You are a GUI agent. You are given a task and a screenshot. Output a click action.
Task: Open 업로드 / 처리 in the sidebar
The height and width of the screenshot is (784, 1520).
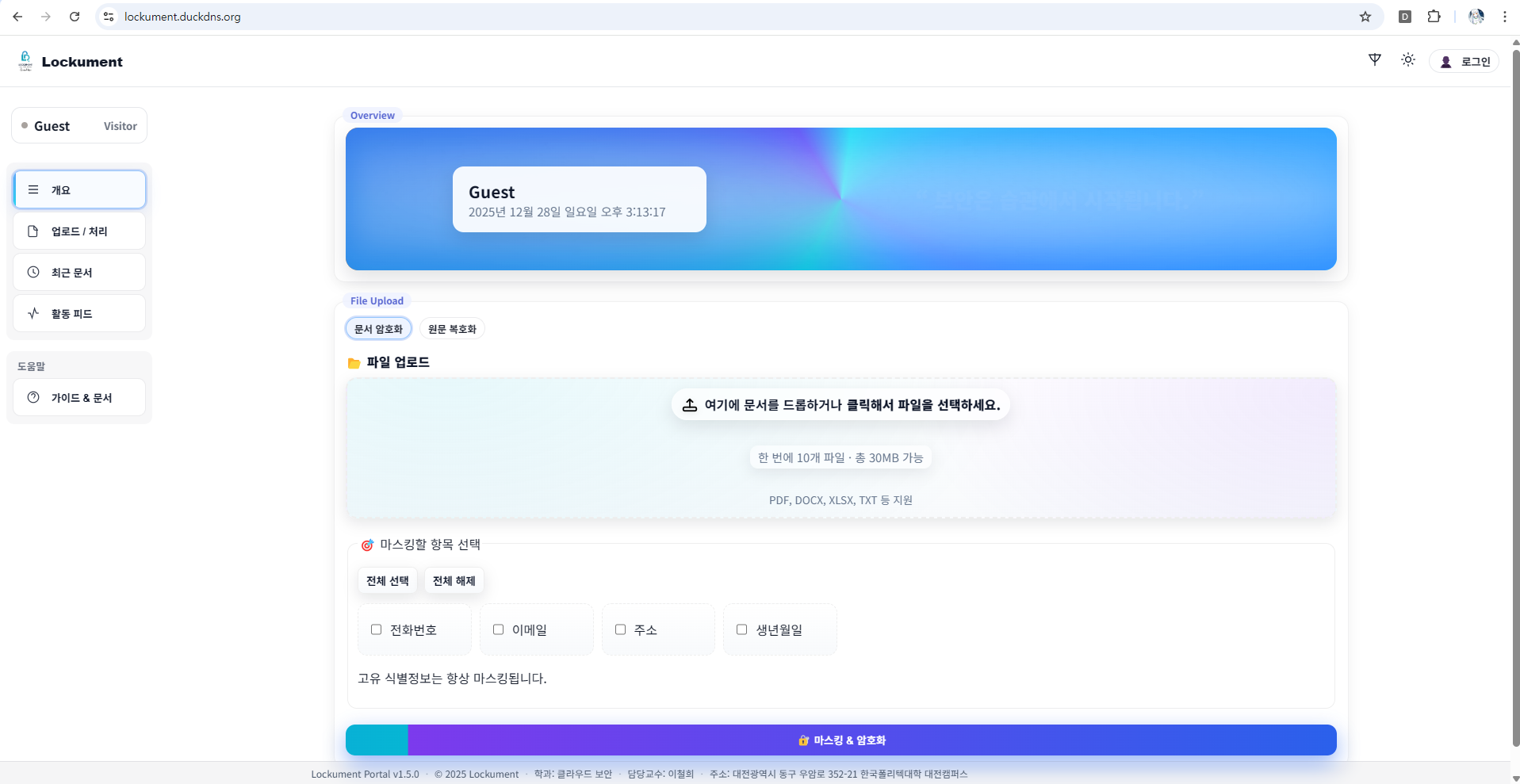pyautogui.click(x=79, y=231)
